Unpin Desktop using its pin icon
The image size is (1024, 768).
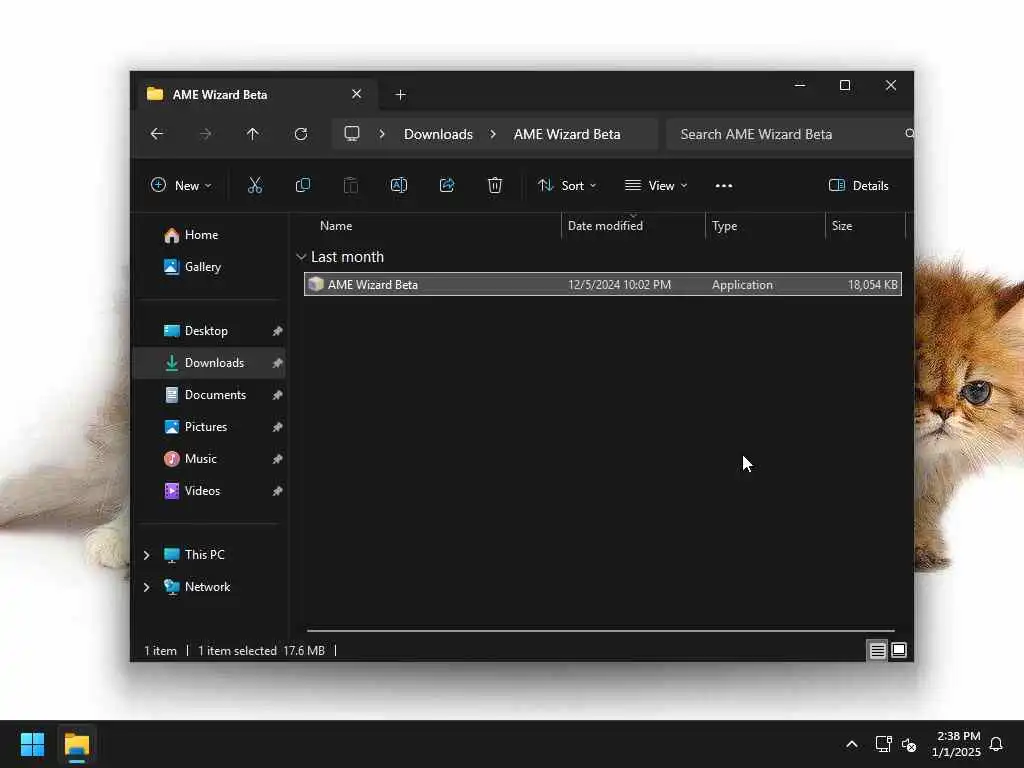(x=277, y=331)
